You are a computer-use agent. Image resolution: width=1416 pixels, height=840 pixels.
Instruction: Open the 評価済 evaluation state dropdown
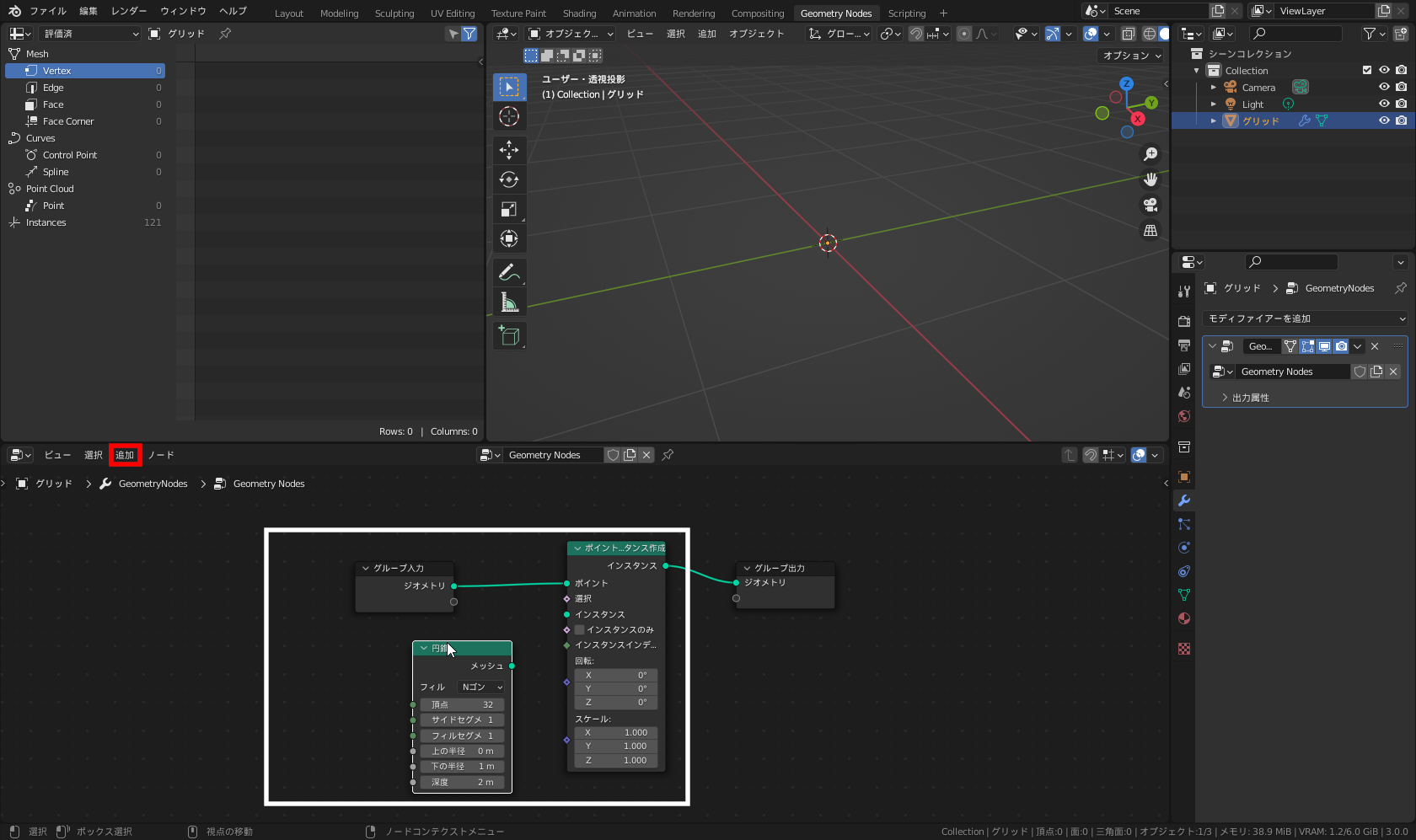point(88,34)
